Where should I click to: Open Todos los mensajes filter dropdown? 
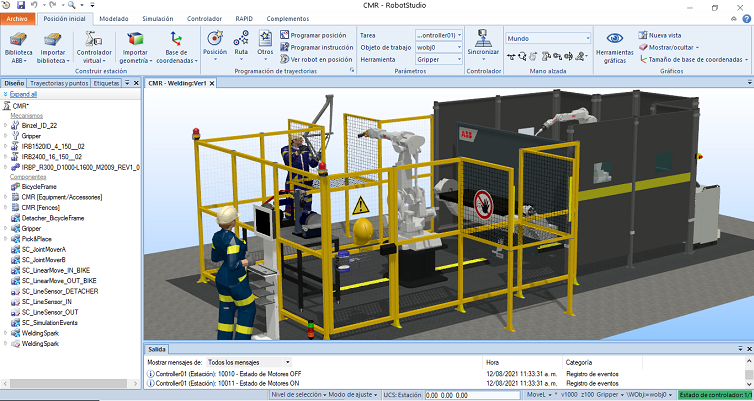pos(249,362)
